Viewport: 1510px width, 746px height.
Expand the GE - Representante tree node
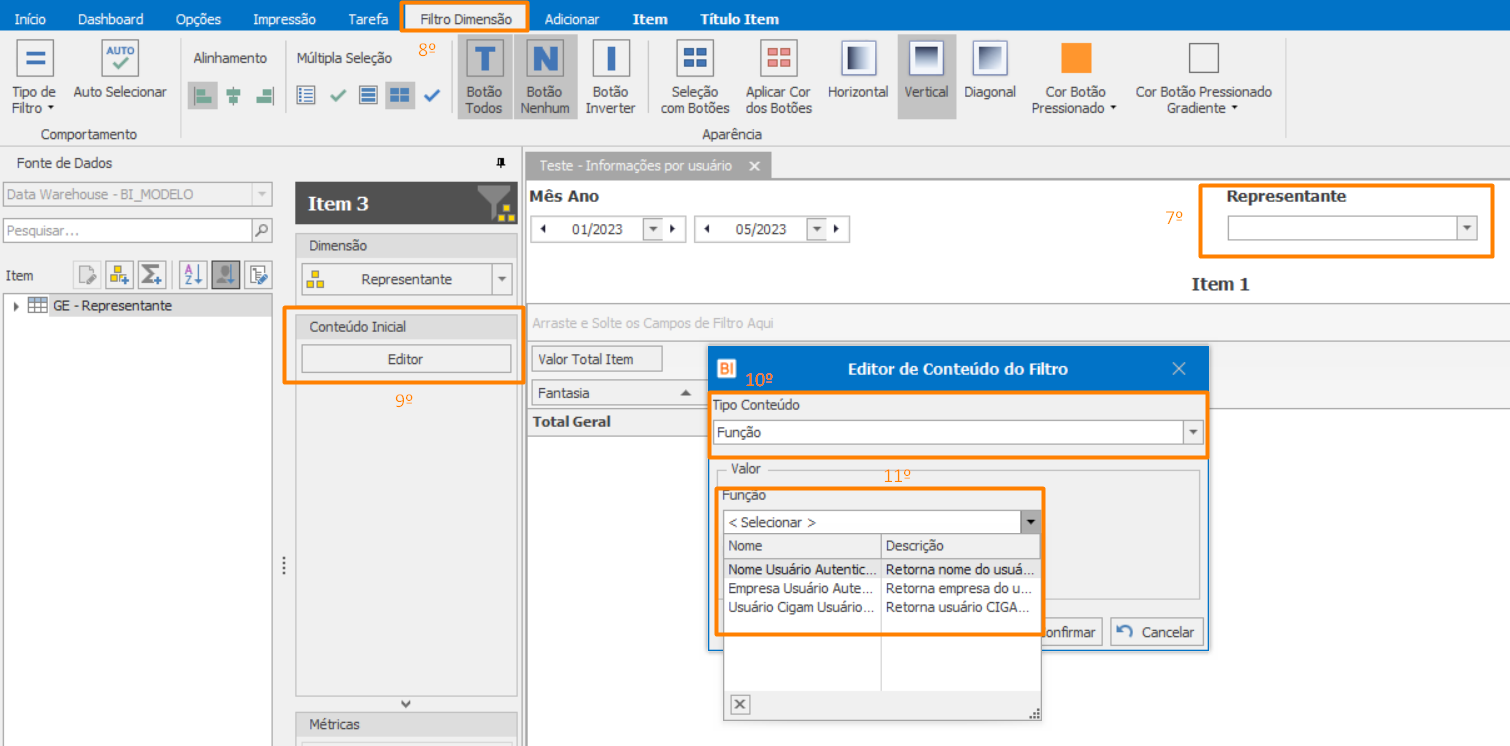[x=15, y=306]
